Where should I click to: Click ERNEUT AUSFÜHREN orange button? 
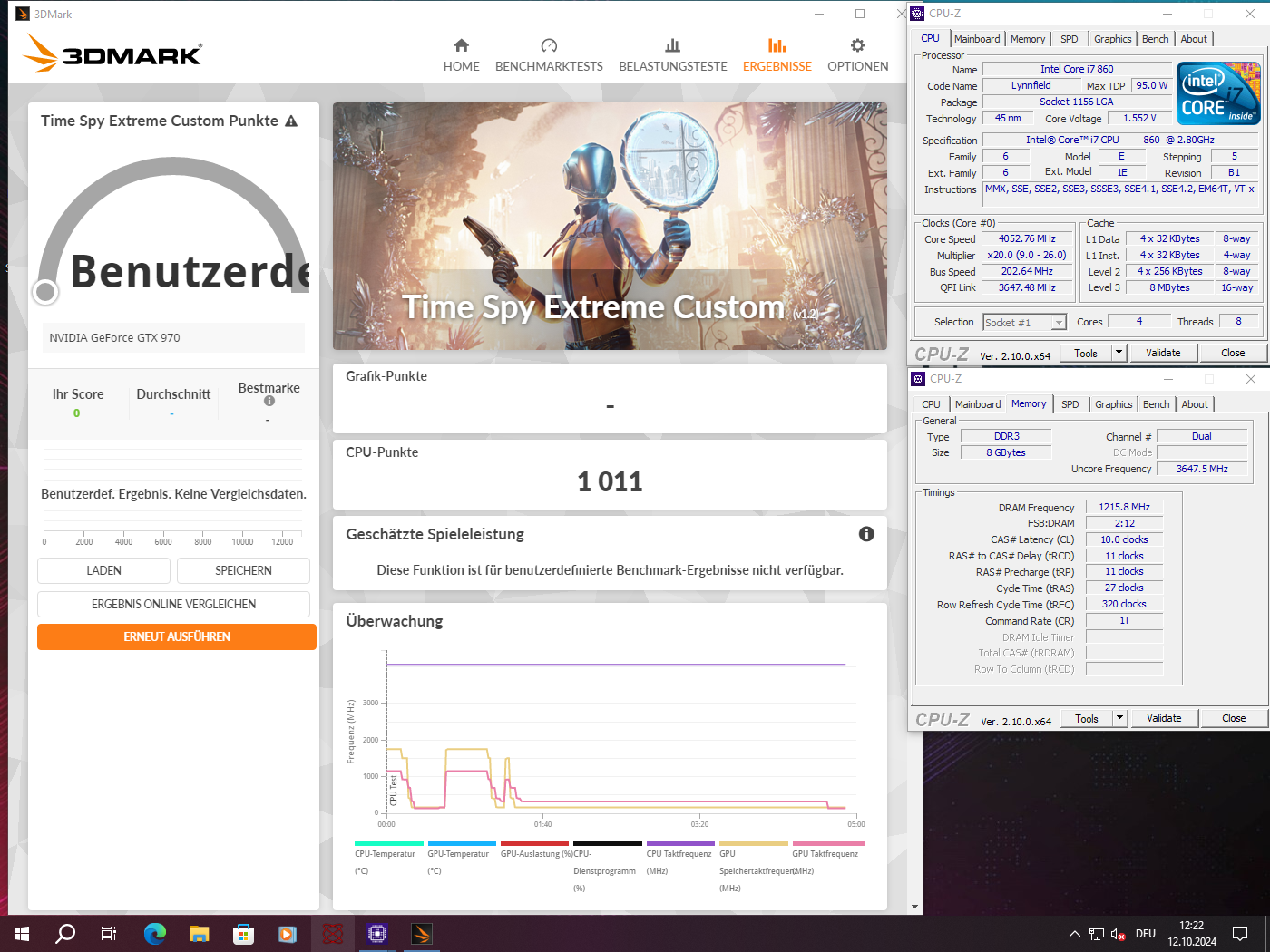pyautogui.click(x=177, y=636)
